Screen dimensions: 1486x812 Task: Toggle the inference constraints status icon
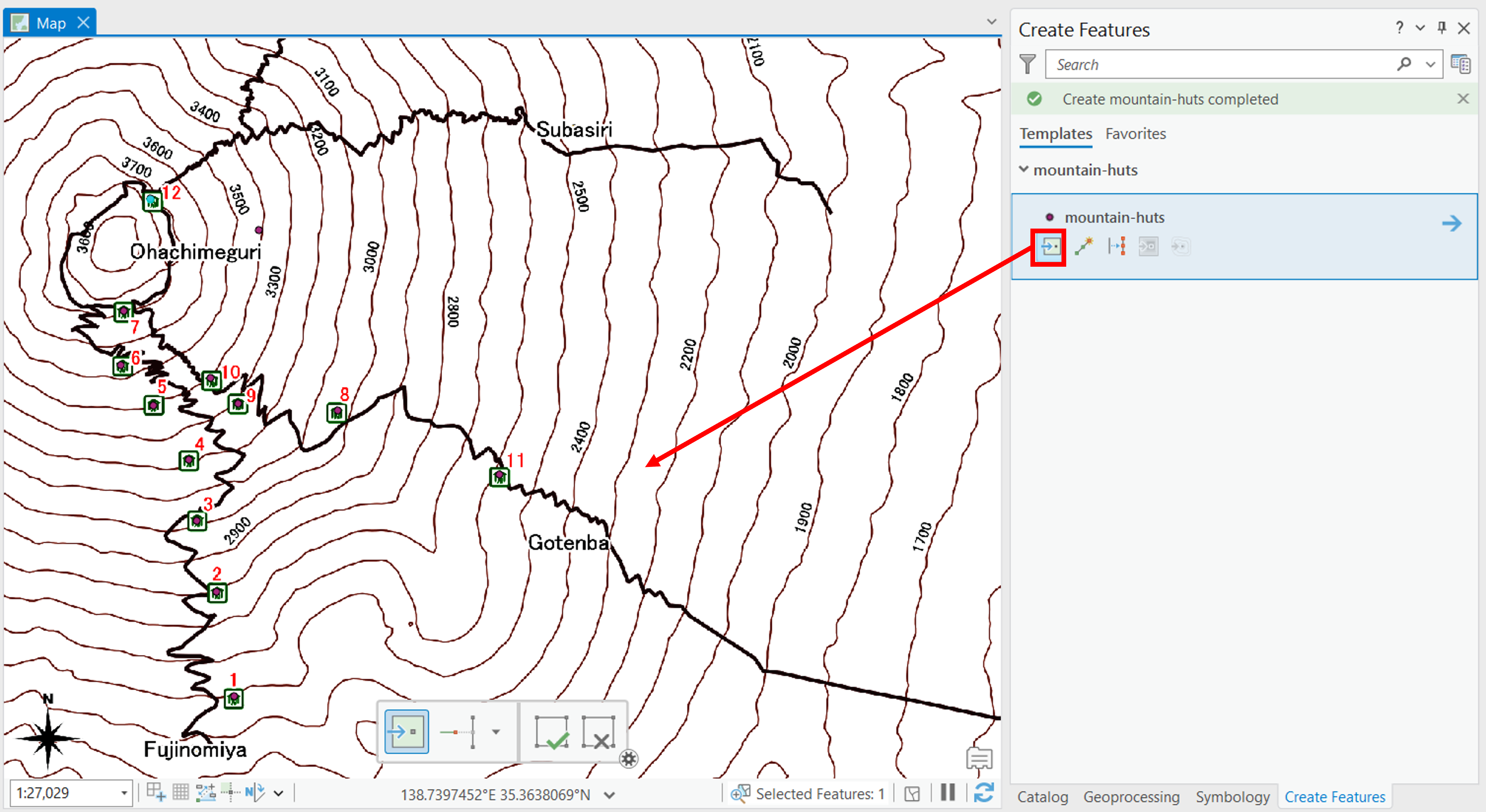click(230, 792)
